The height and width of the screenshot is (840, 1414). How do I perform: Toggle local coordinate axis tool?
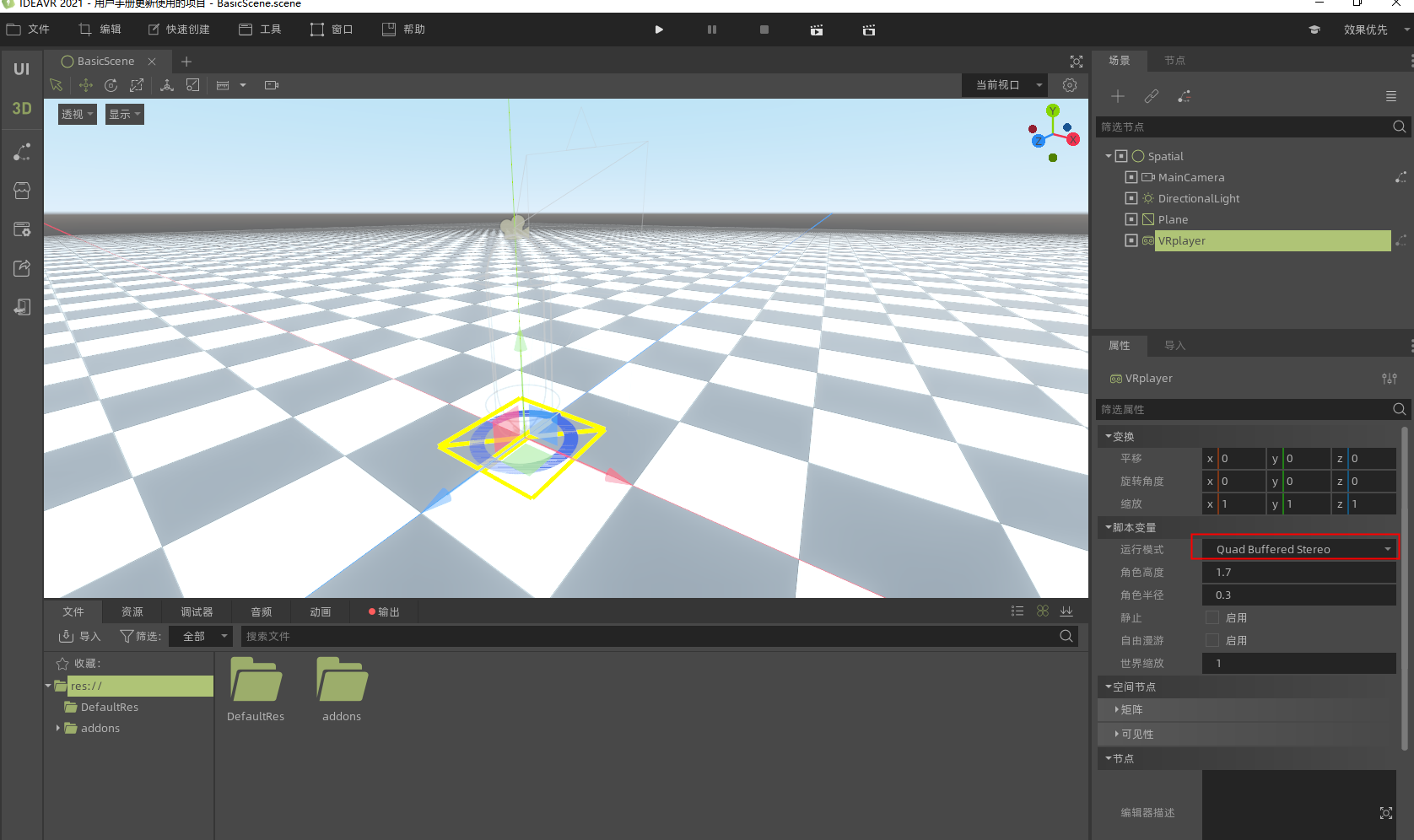[x=167, y=85]
